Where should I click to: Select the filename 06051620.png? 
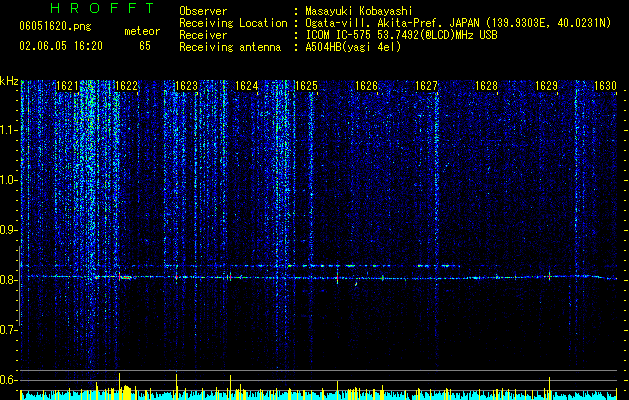pos(55,26)
